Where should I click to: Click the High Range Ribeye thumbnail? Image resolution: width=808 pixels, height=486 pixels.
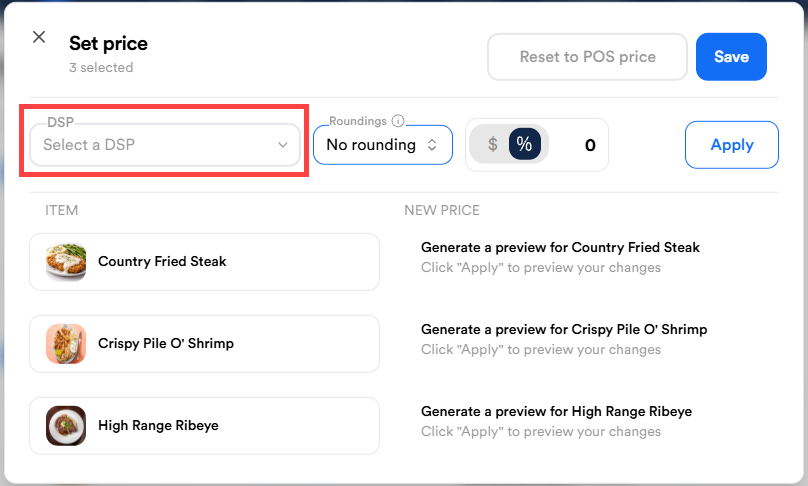(x=66, y=426)
